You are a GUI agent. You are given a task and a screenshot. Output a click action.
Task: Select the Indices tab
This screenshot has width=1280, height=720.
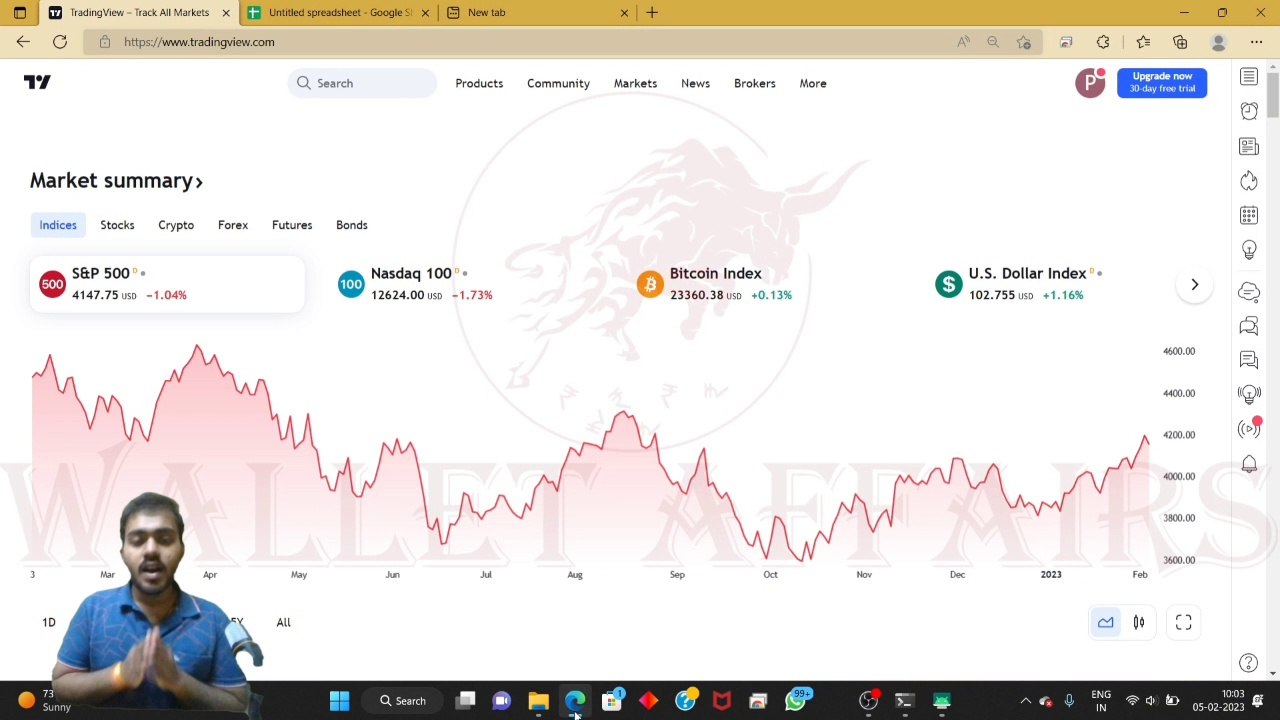[x=58, y=225]
